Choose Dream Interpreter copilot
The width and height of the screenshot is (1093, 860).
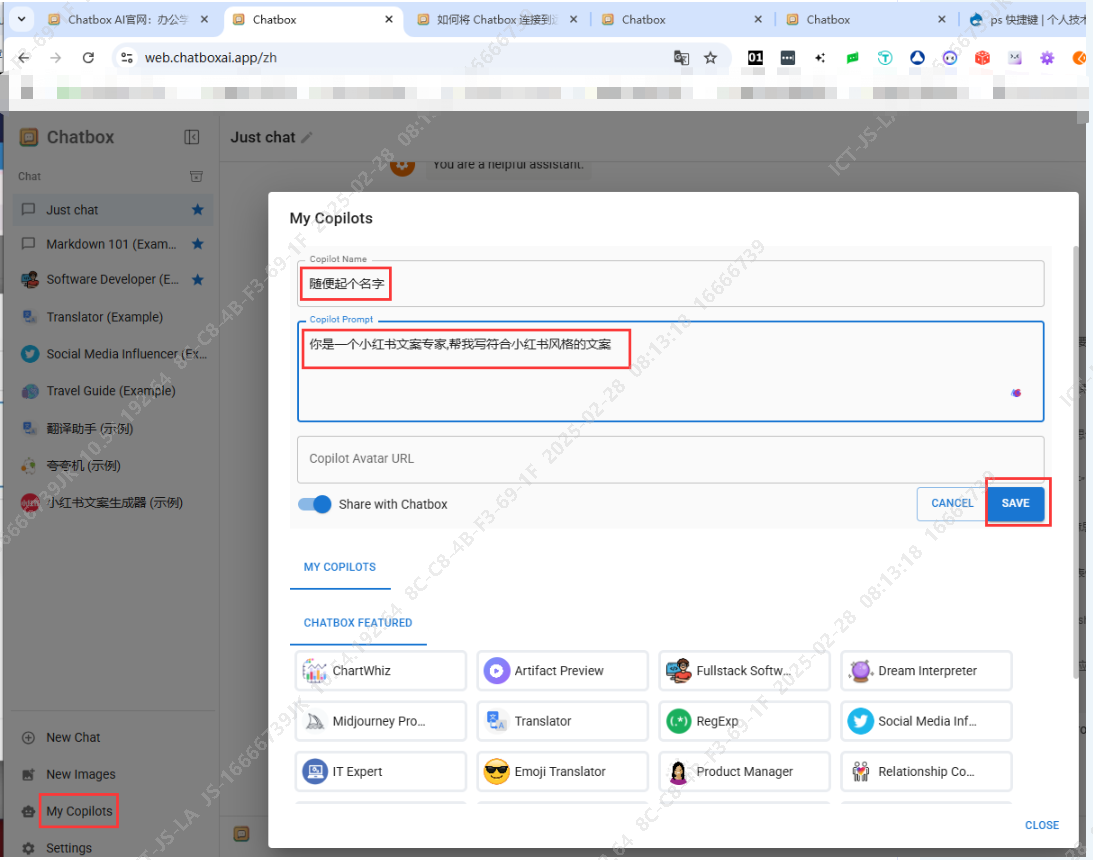[x=926, y=670]
